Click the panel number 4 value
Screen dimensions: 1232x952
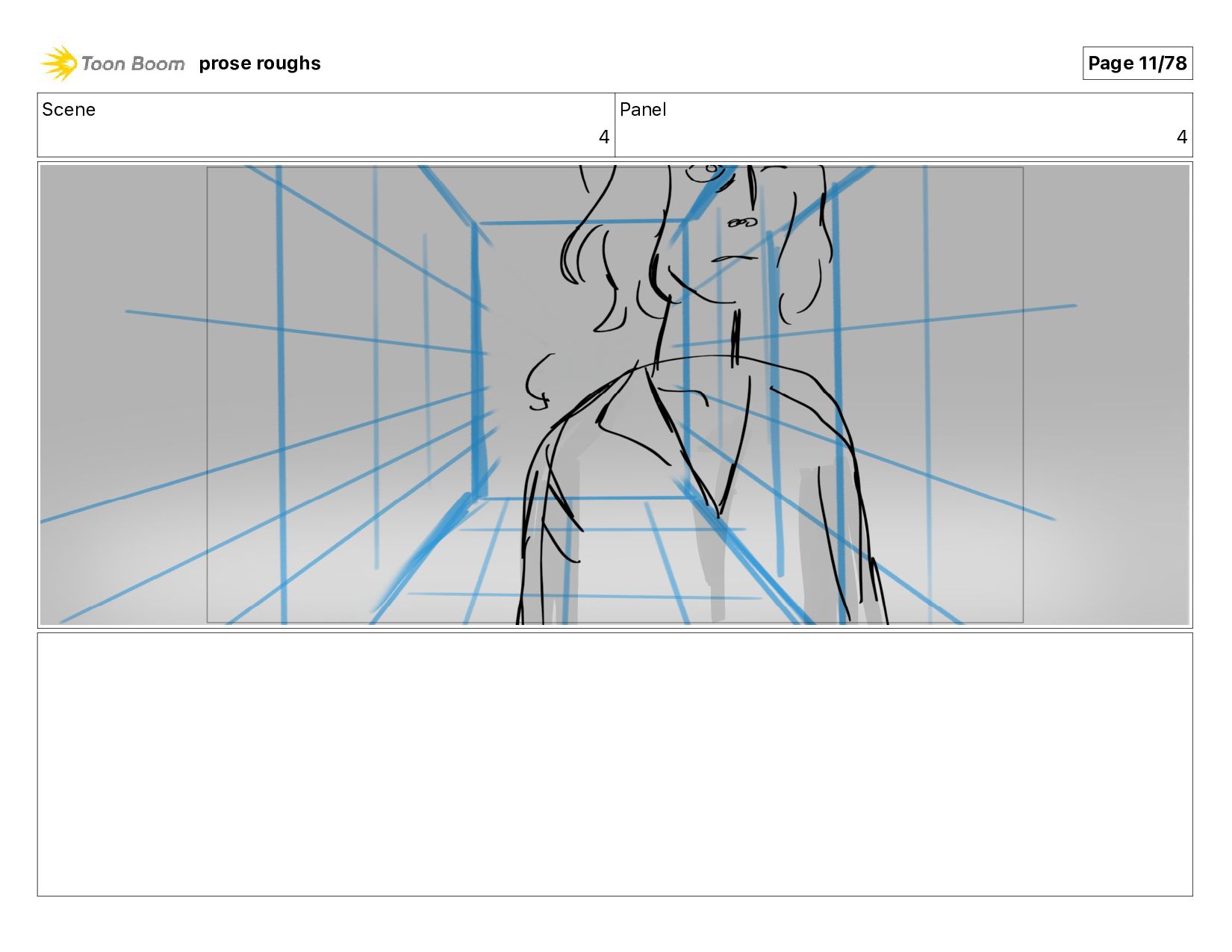pyautogui.click(x=1182, y=137)
